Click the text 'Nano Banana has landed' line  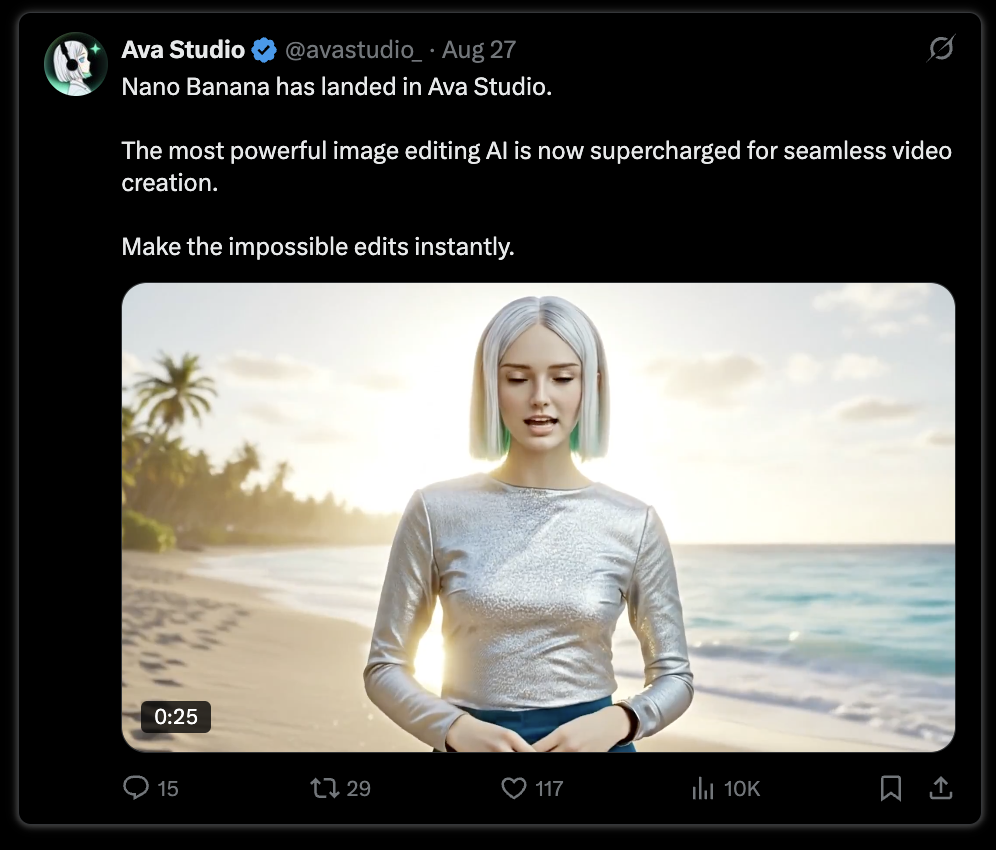pos(337,87)
